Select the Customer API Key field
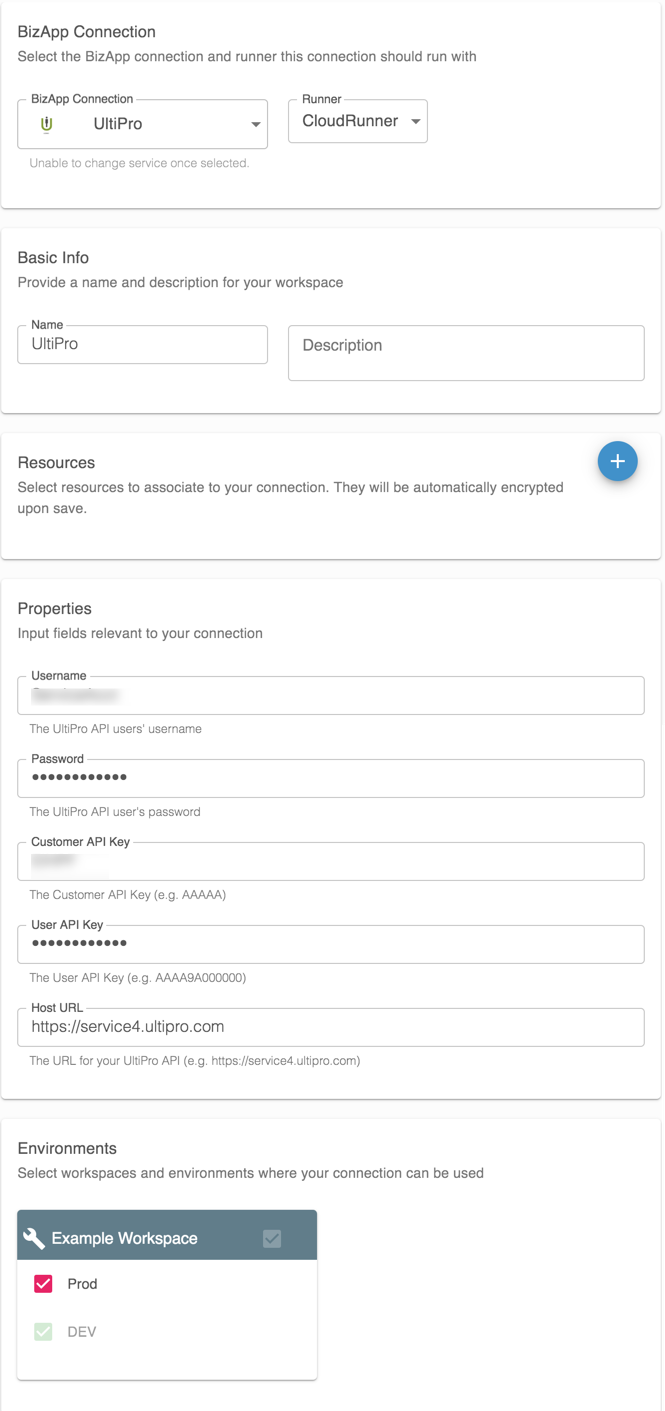 [330, 861]
